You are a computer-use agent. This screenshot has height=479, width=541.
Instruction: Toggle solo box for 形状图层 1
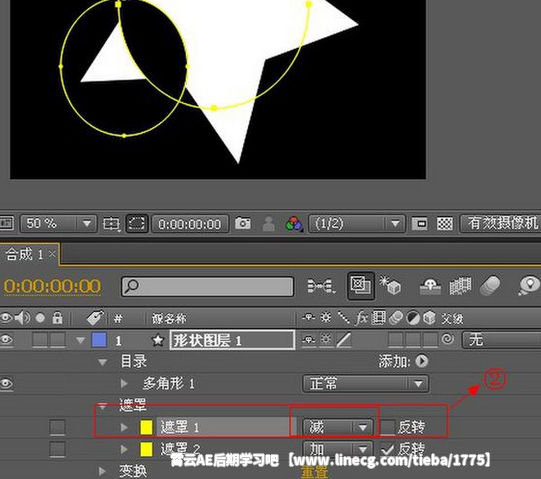click(40, 340)
